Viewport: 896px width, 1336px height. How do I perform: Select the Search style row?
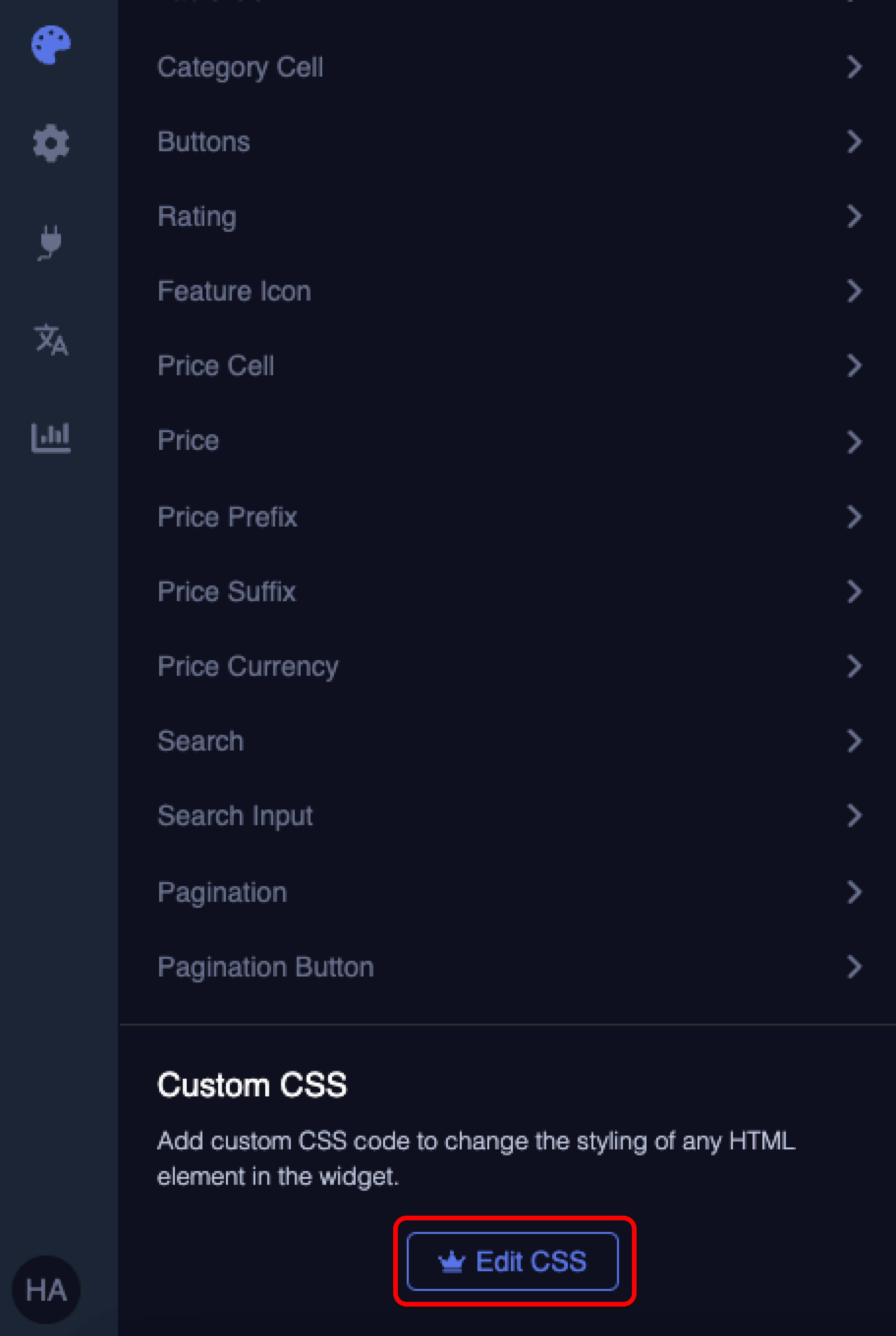[x=201, y=741]
